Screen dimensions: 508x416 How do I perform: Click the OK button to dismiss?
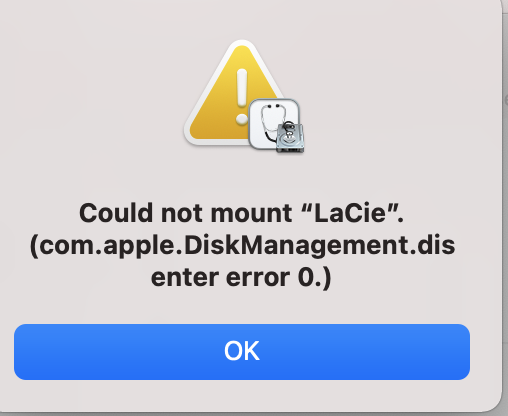click(242, 352)
